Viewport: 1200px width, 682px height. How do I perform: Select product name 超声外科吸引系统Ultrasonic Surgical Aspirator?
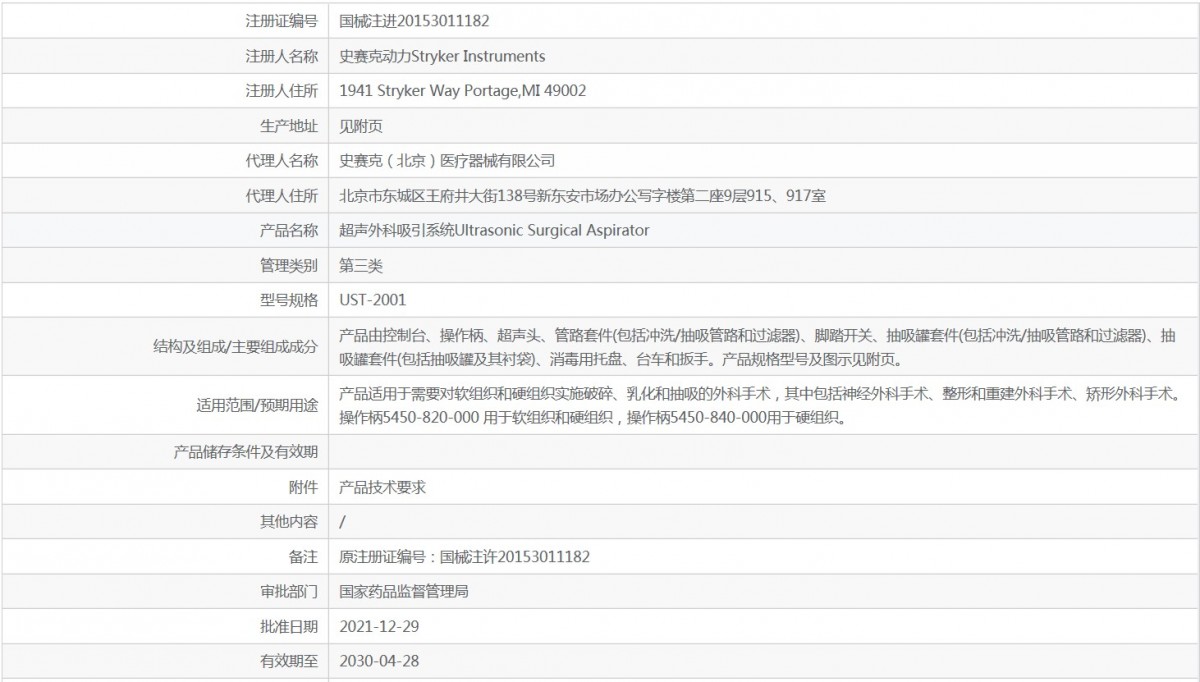point(494,231)
